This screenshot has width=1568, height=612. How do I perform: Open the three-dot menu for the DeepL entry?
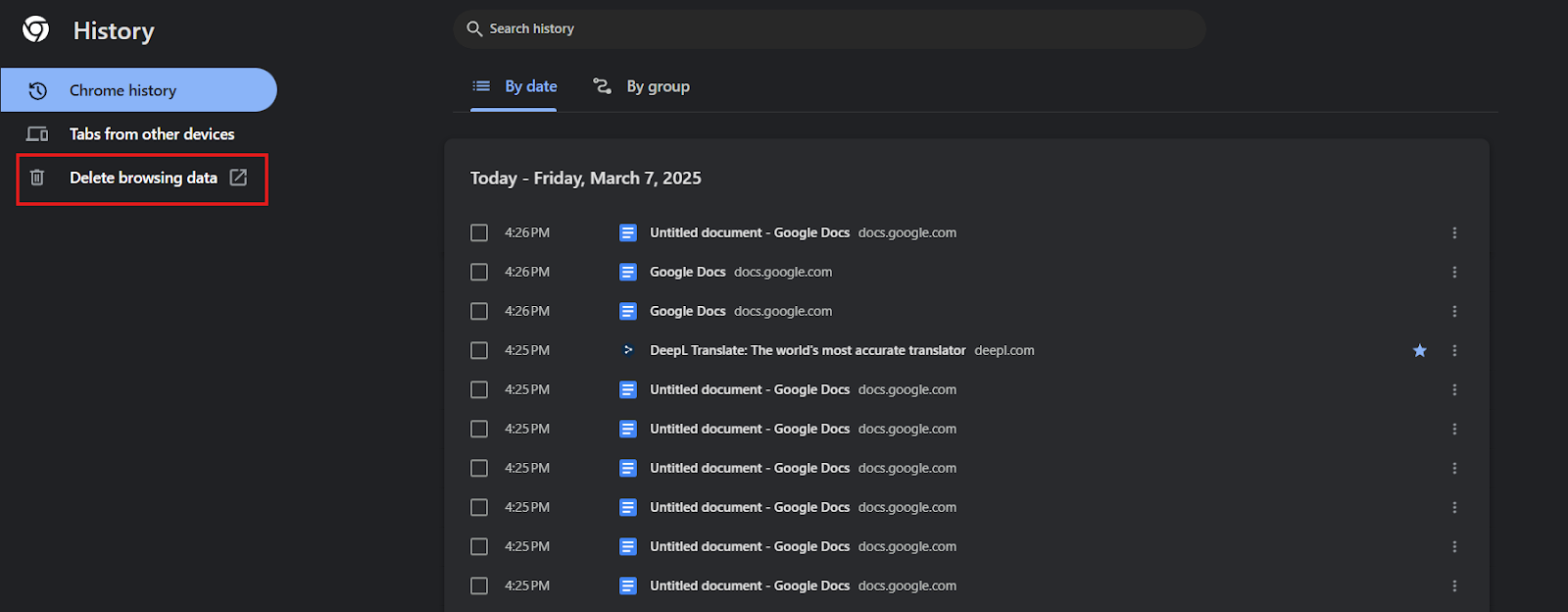(x=1454, y=350)
